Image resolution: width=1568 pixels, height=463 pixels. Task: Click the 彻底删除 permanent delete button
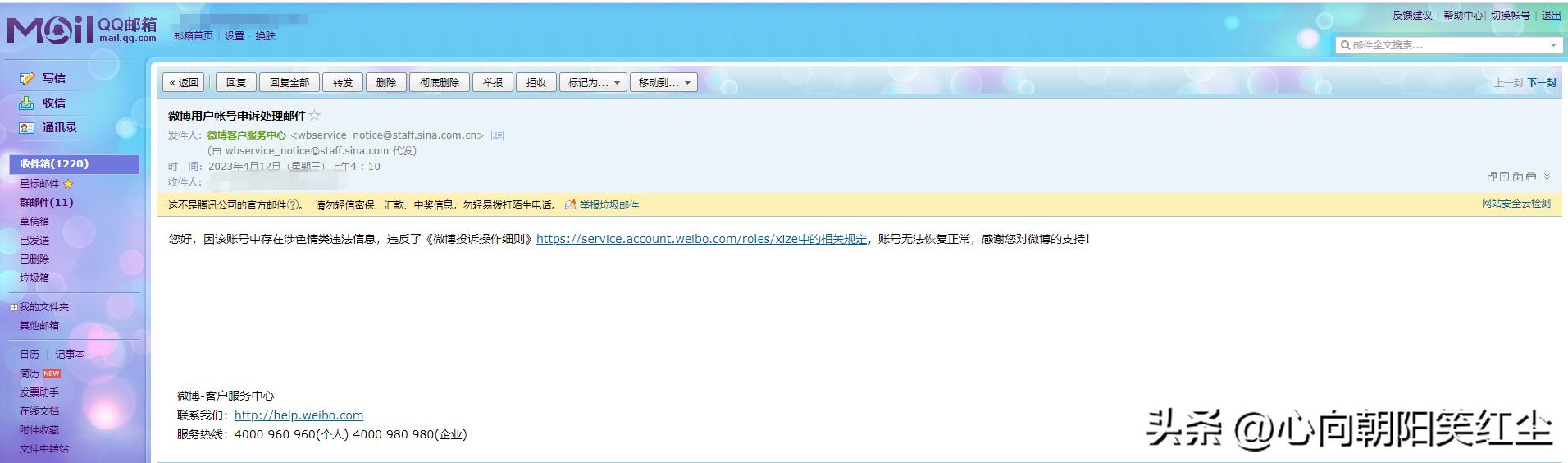click(x=440, y=82)
